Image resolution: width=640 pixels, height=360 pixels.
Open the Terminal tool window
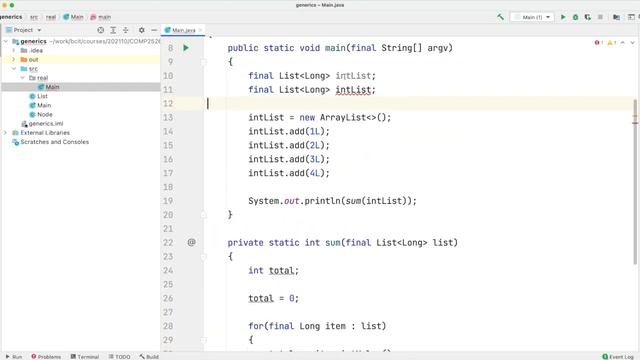(x=84, y=356)
